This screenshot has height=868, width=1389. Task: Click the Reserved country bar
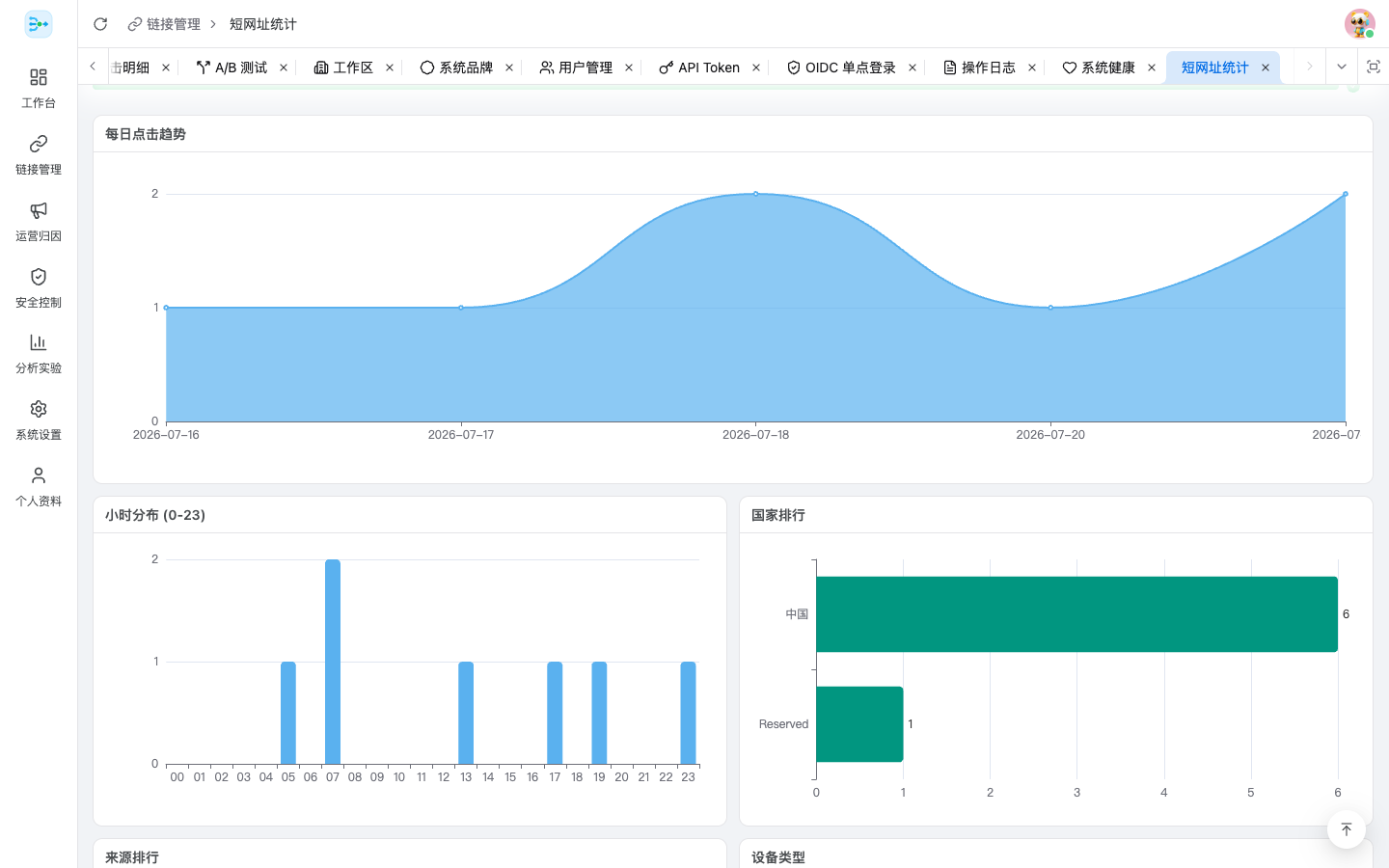coord(859,724)
